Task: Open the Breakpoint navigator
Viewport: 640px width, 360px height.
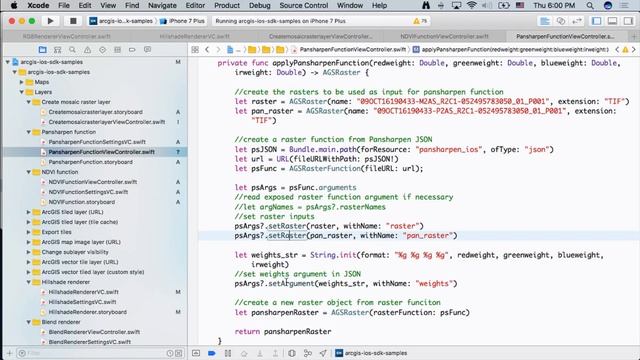Action: [x=132, y=50]
